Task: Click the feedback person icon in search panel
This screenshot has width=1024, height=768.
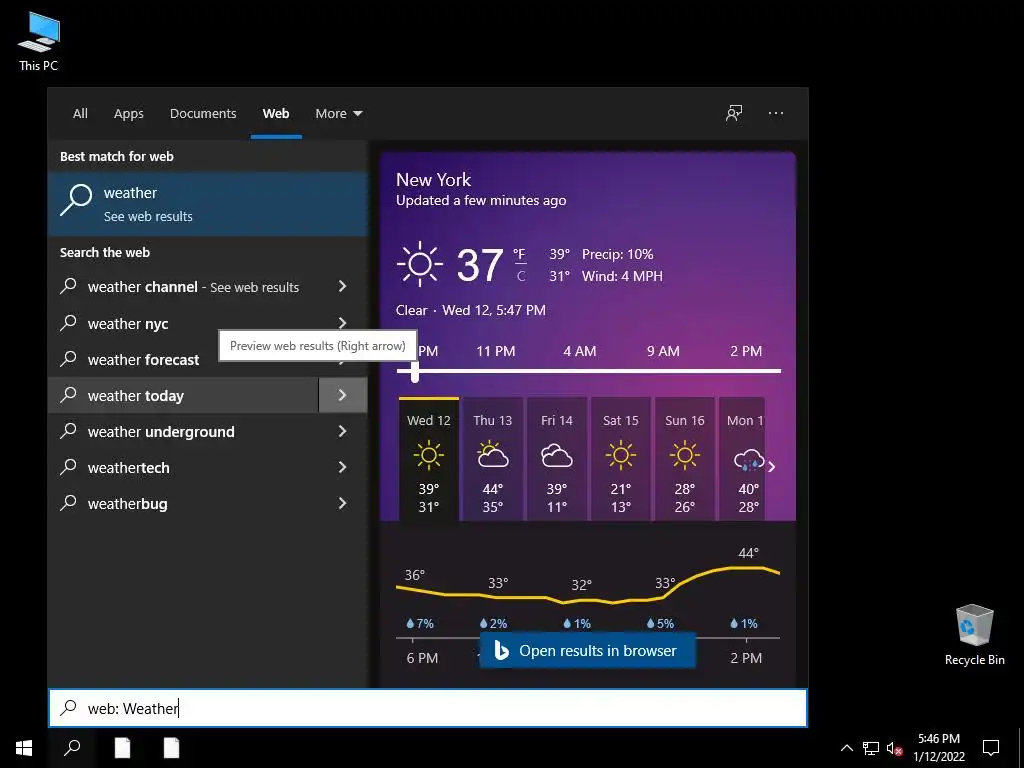Action: point(734,113)
